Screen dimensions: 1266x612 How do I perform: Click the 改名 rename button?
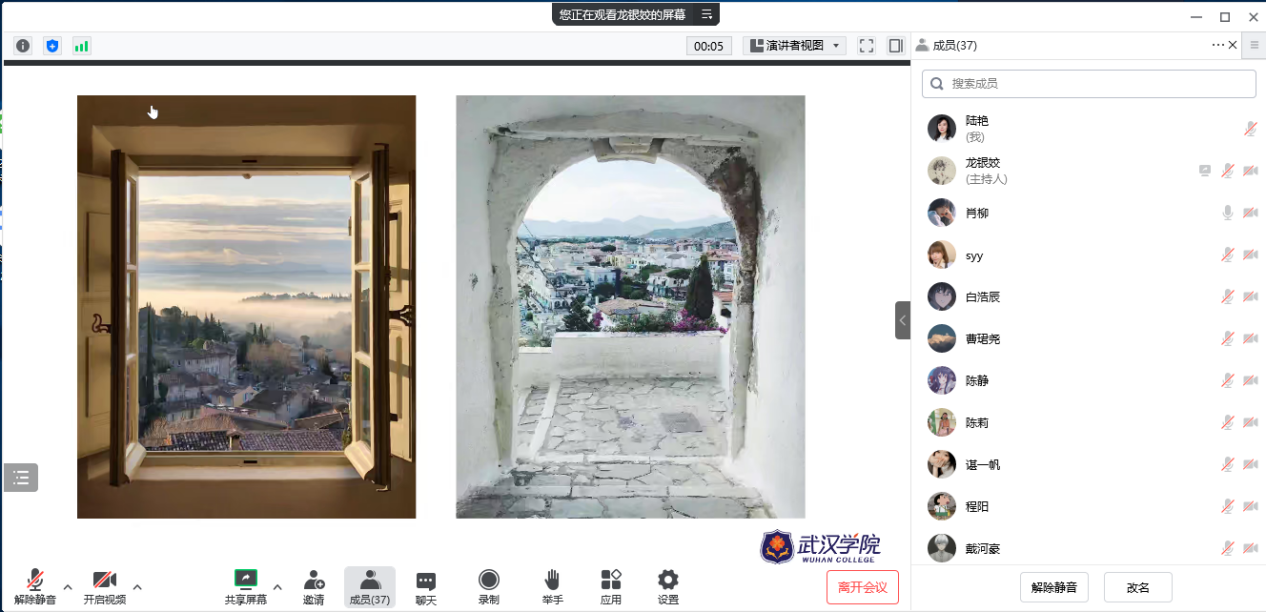click(x=1137, y=587)
